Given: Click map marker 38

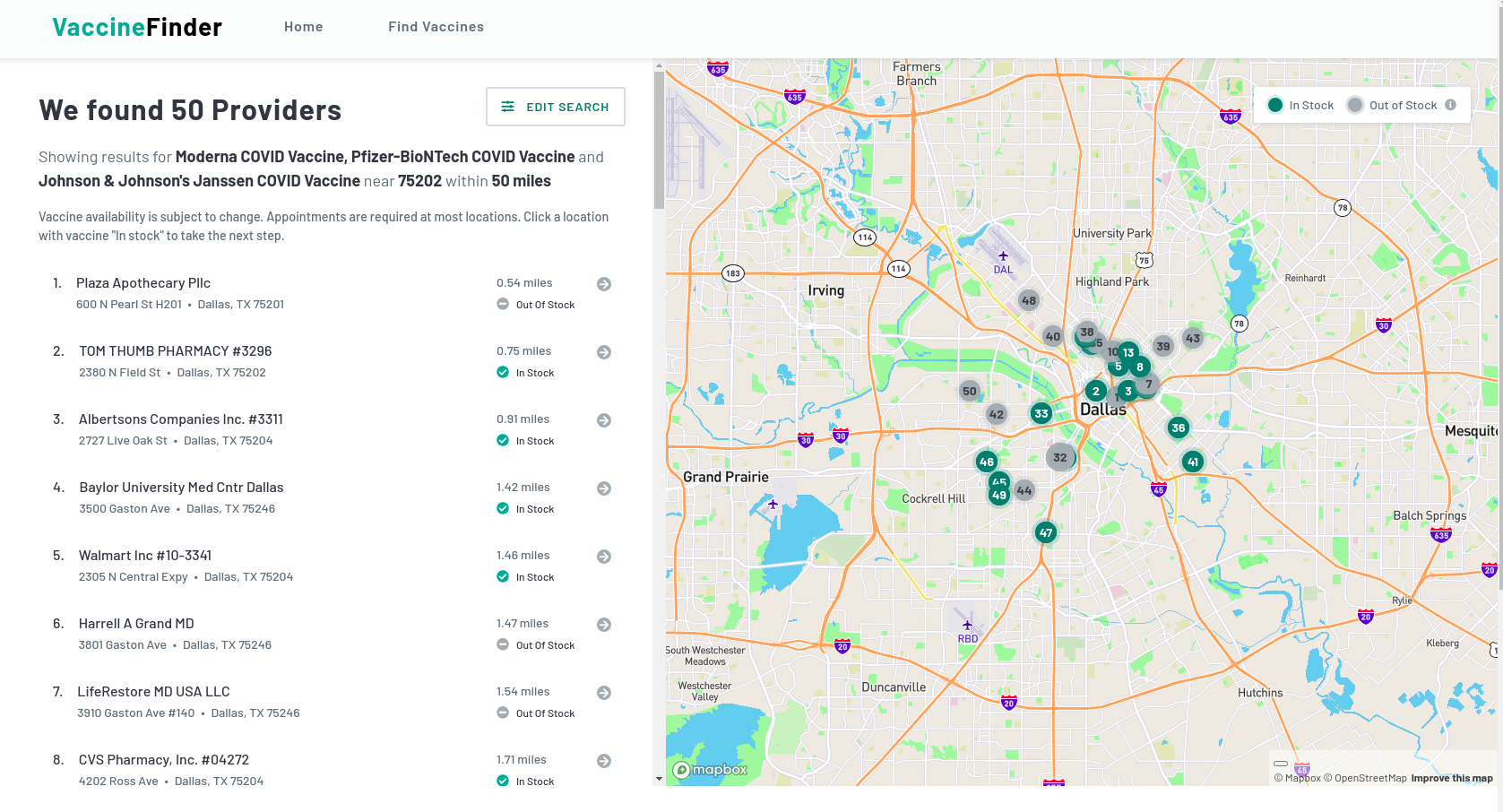Looking at the screenshot, I should 1087,332.
